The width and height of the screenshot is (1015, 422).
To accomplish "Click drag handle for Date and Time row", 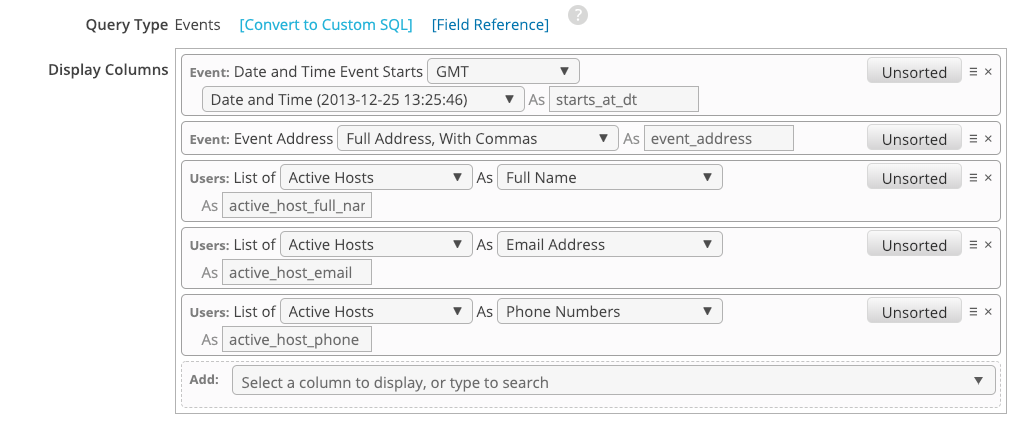I will pyautogui.click(x=973, y=72).
